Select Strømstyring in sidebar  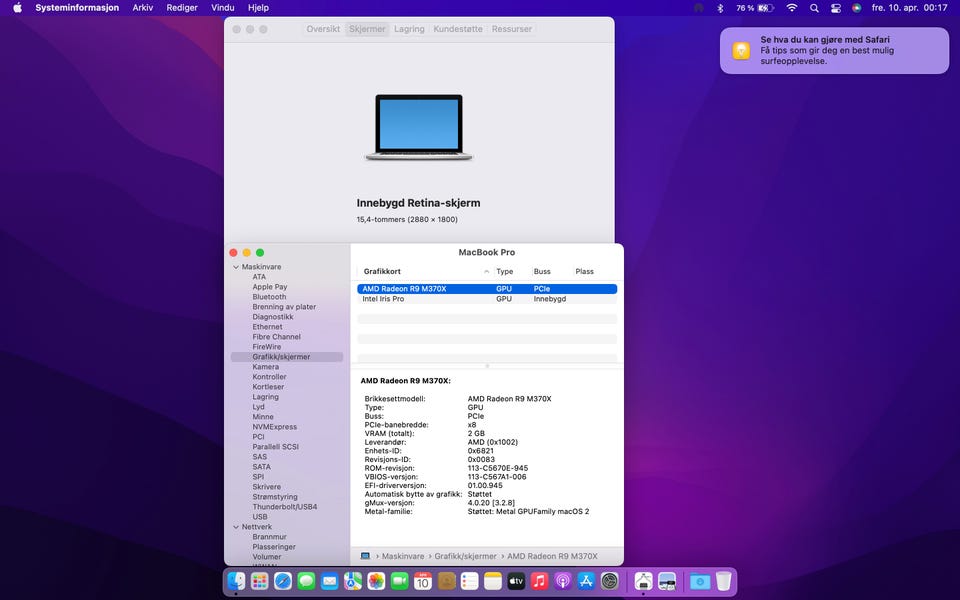pos(275,497)
